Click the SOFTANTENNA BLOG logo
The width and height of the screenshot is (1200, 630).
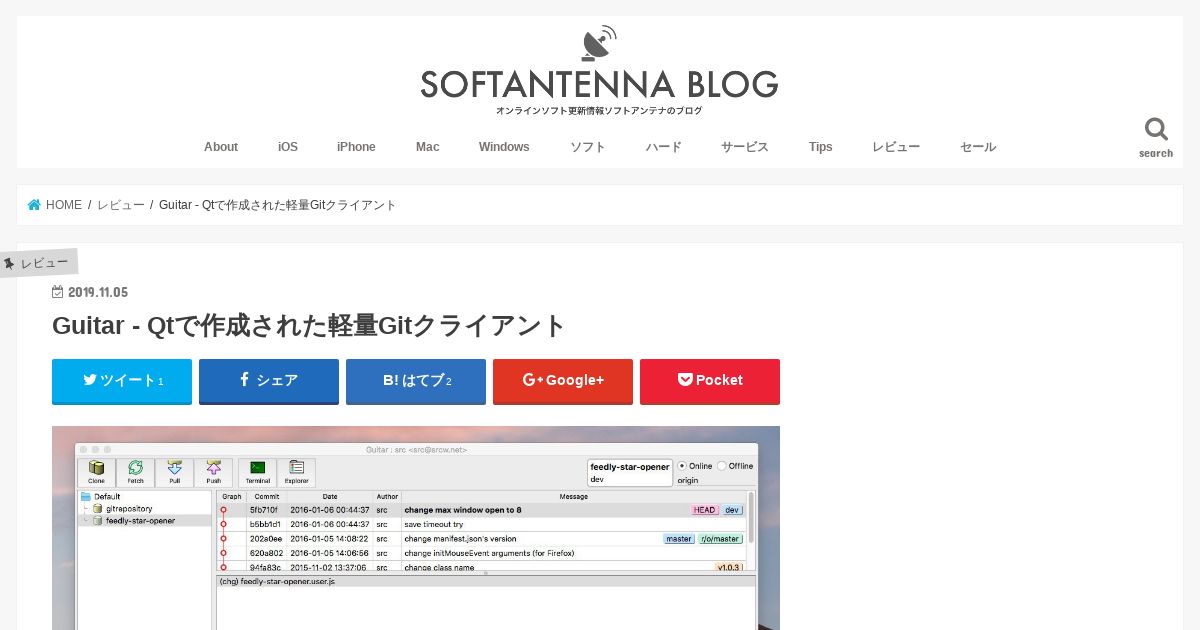click(x=599, y=71)
